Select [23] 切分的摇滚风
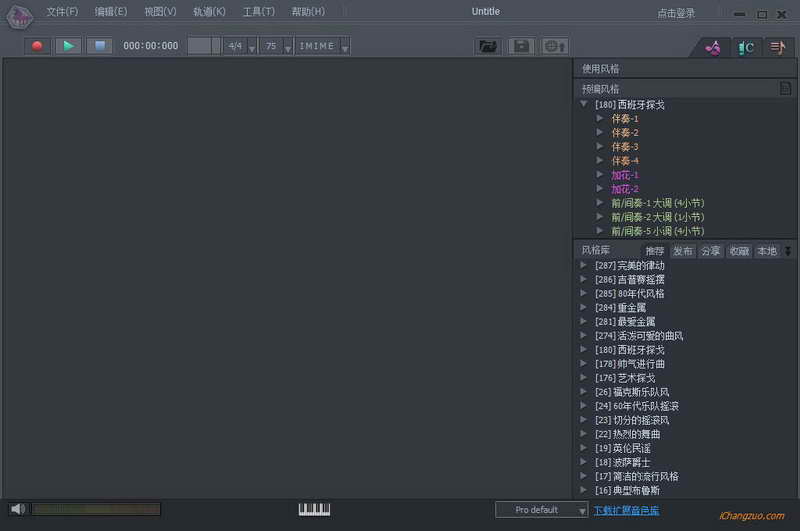 [632, 420]
